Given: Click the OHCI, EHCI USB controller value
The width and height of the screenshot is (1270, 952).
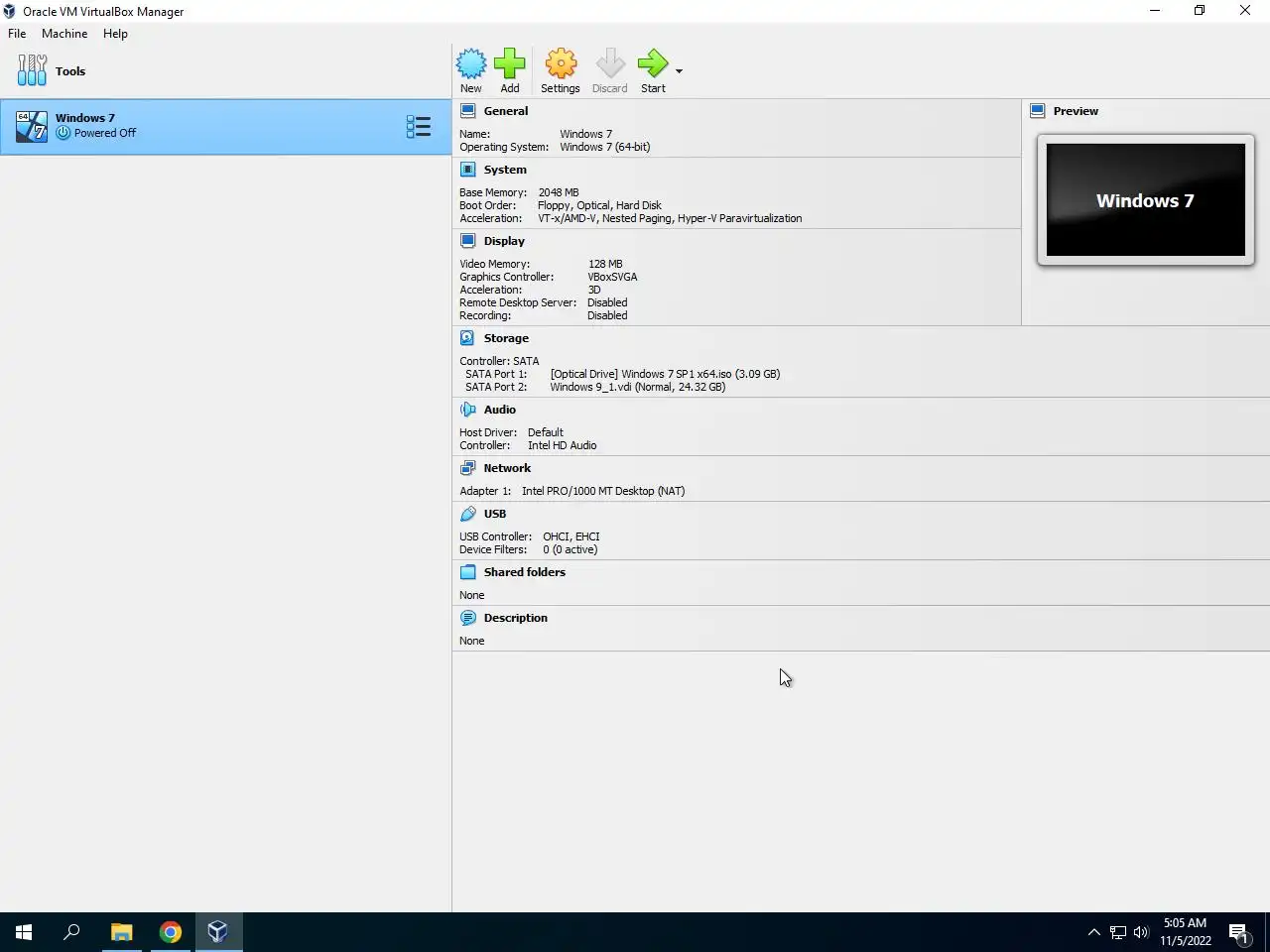Looking at the screenshot, I should tap(571, 536).
